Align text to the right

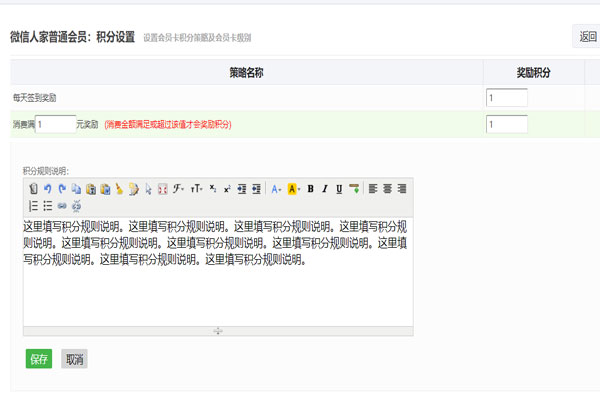coord(401,189)
